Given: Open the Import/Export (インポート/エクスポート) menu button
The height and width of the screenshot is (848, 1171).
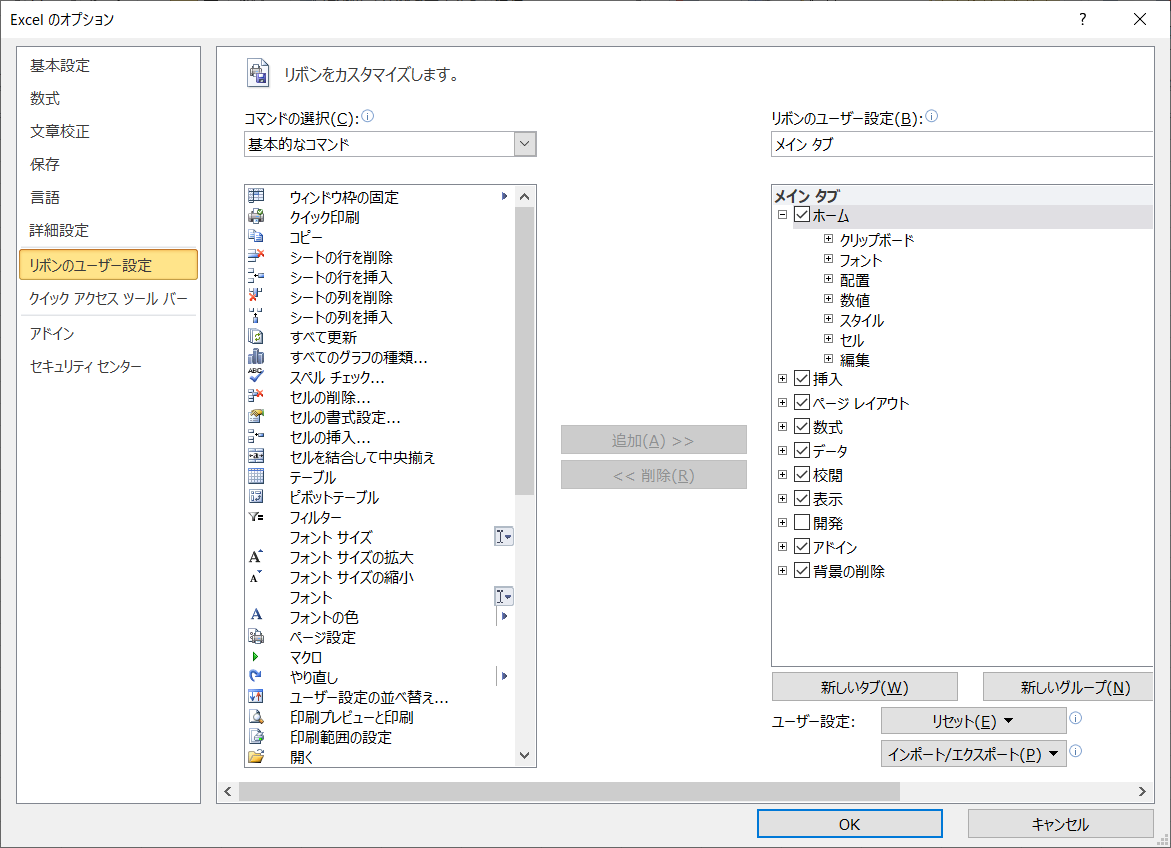Looking at the screenshot, I should point(973,754).
